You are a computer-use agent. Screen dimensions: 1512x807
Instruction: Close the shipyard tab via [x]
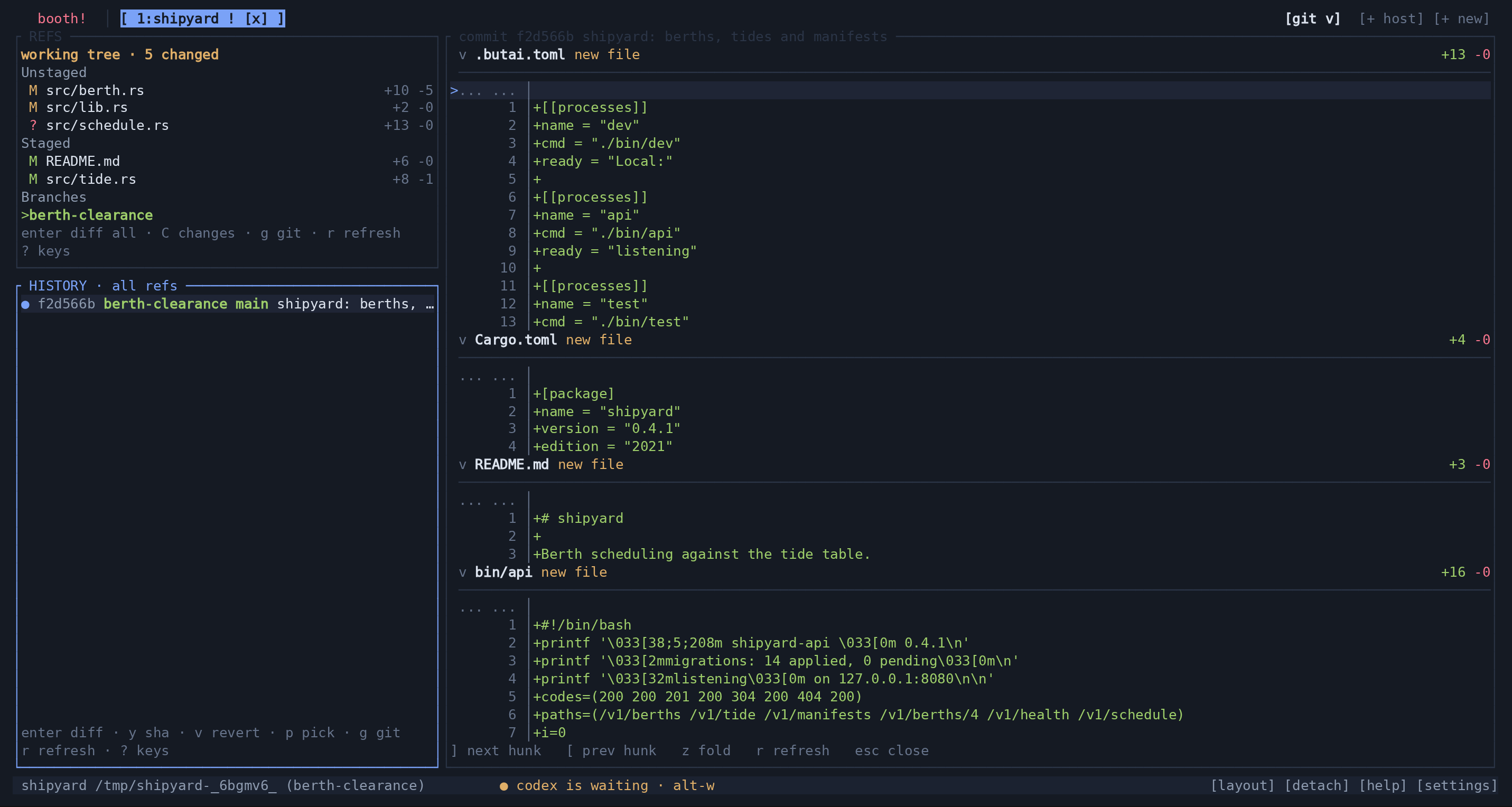click(x=256, y=19)
